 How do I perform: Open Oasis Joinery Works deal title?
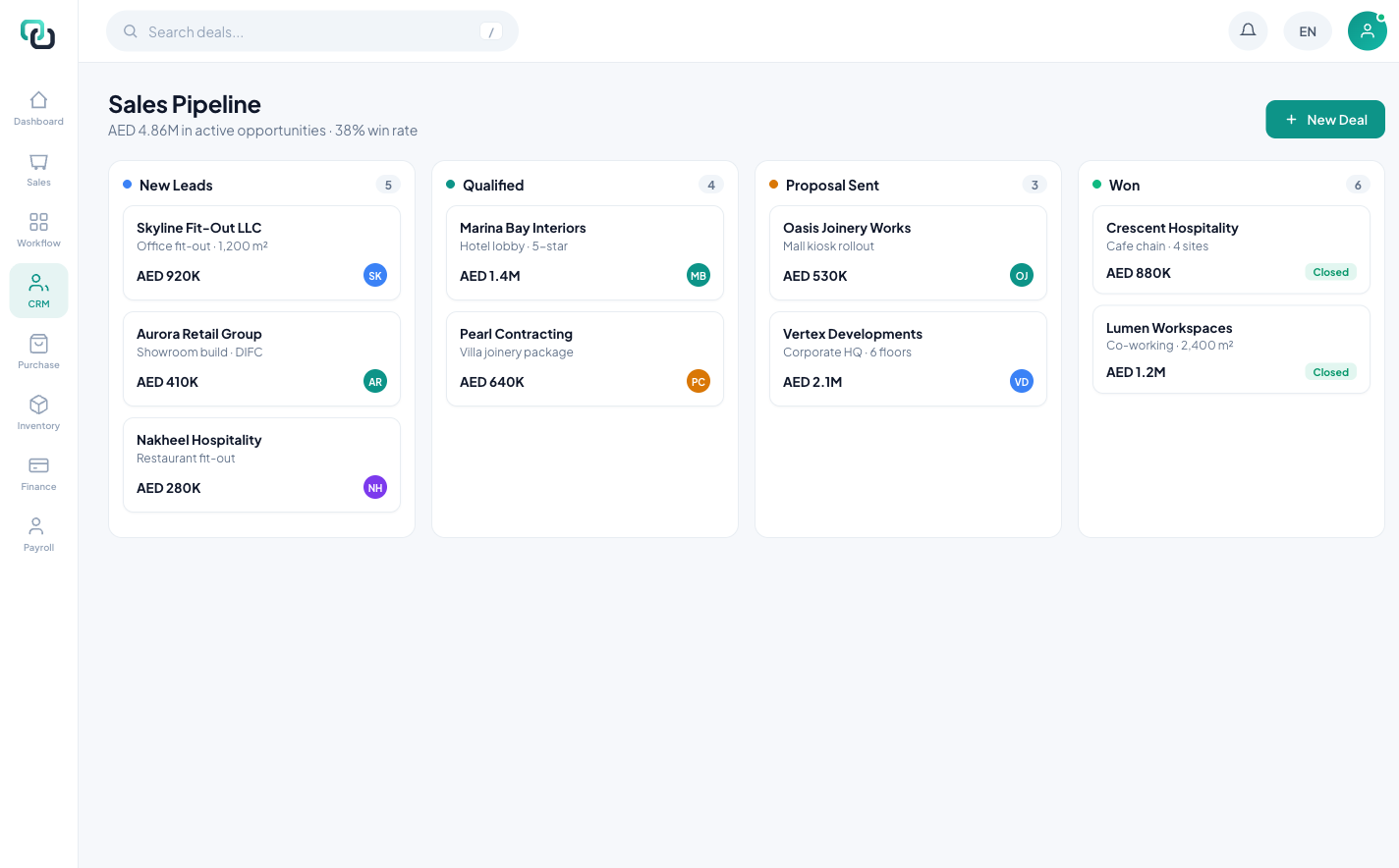[847, 228]
